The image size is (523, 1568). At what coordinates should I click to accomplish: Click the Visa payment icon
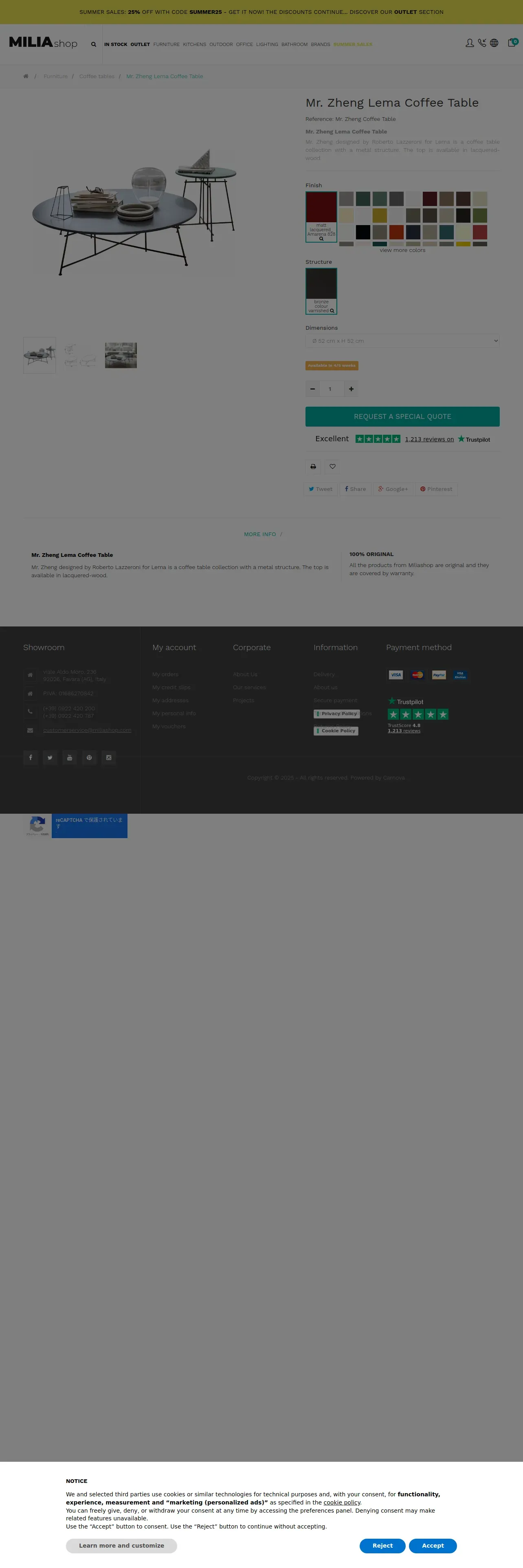[x=396, y=675]
